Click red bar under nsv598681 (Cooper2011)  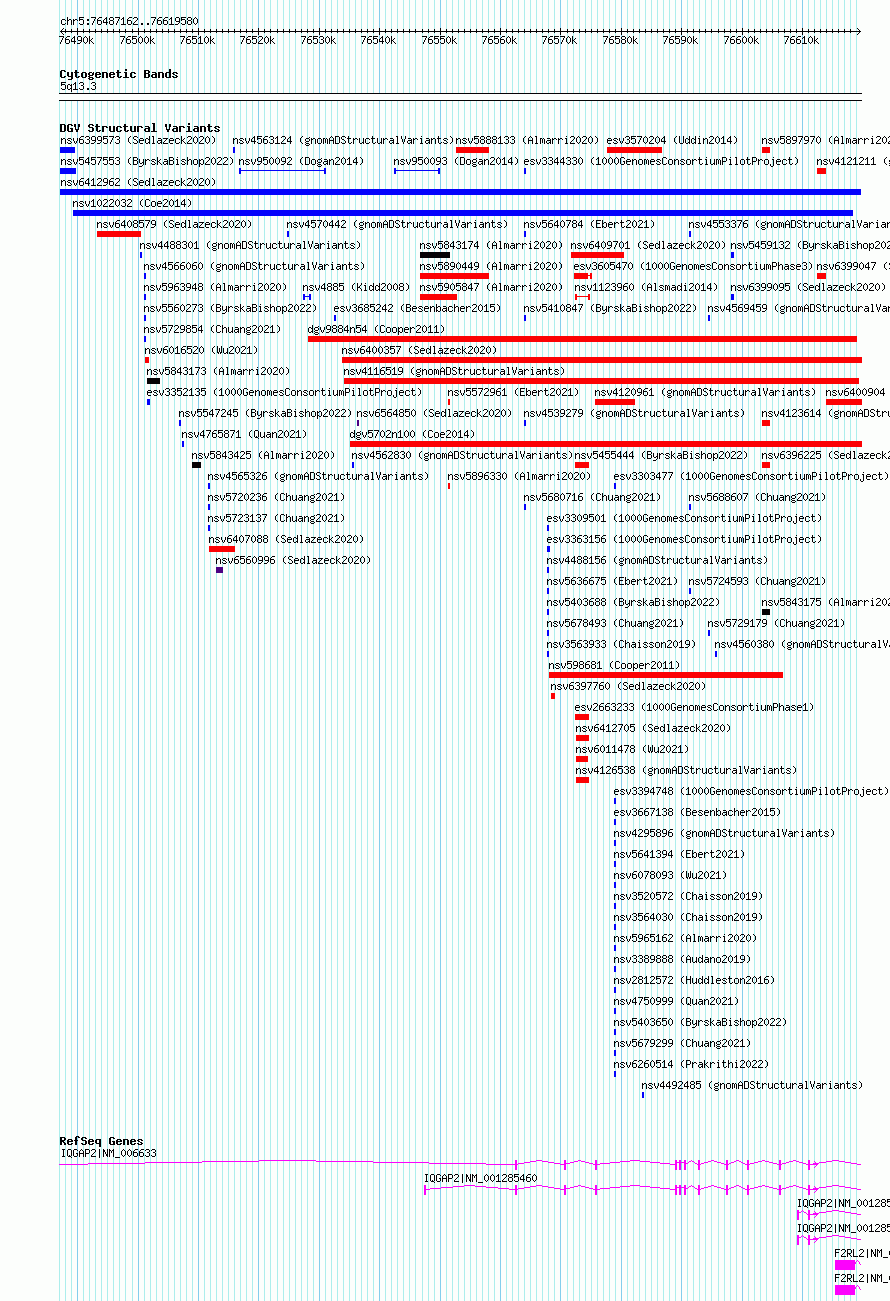[666, 675]
